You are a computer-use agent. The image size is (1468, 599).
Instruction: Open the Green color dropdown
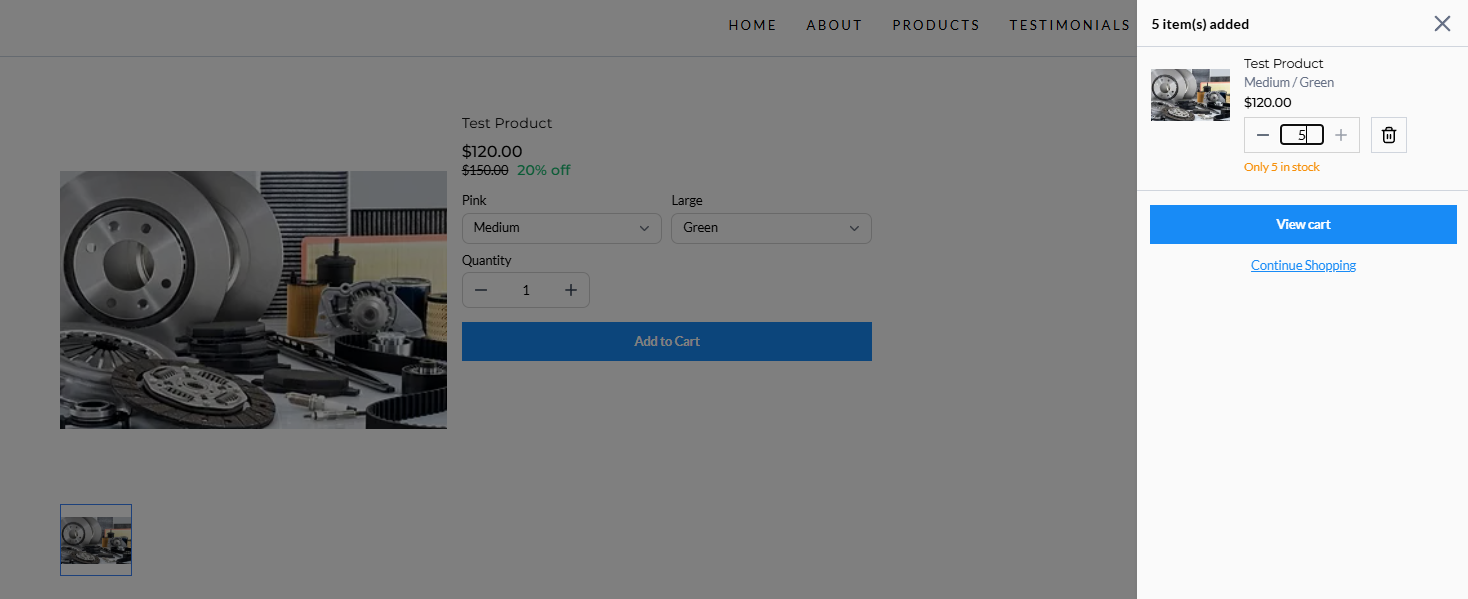tap(771, 228)
